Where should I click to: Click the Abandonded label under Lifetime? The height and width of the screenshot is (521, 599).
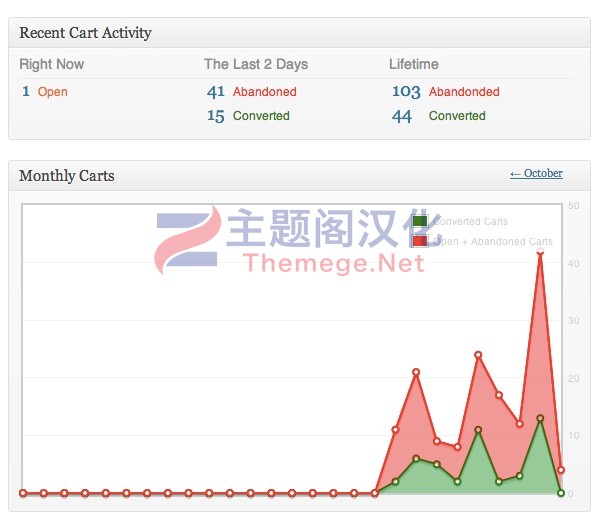464,92
